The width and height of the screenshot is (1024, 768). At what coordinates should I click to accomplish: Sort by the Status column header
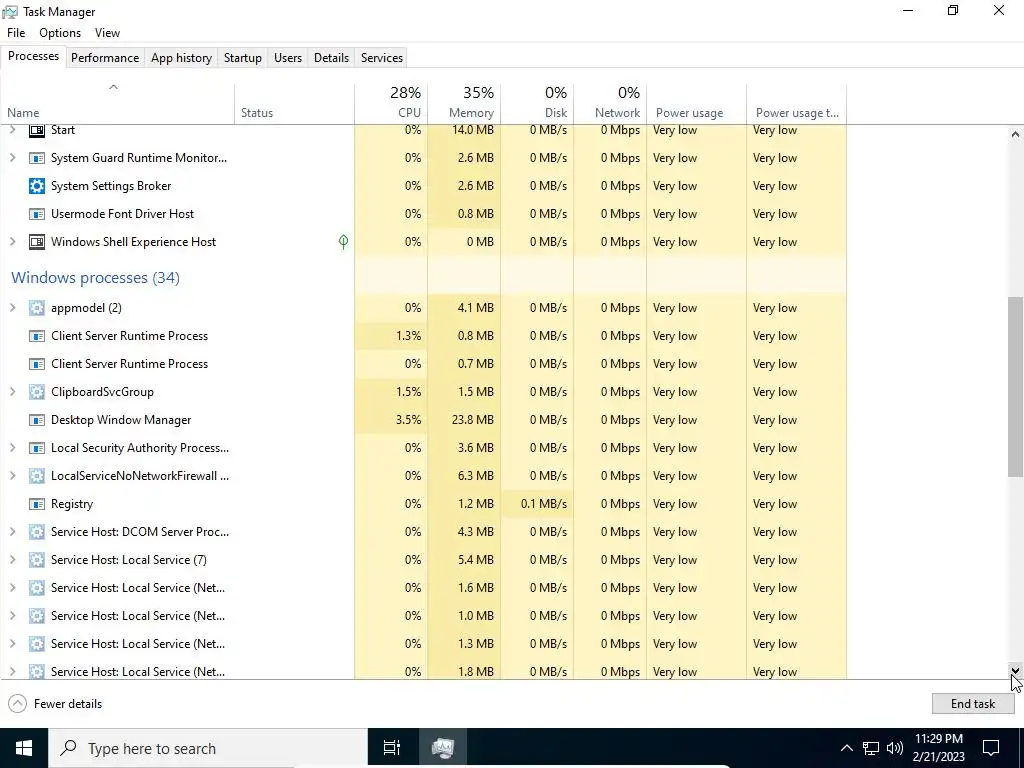point(295,103)
